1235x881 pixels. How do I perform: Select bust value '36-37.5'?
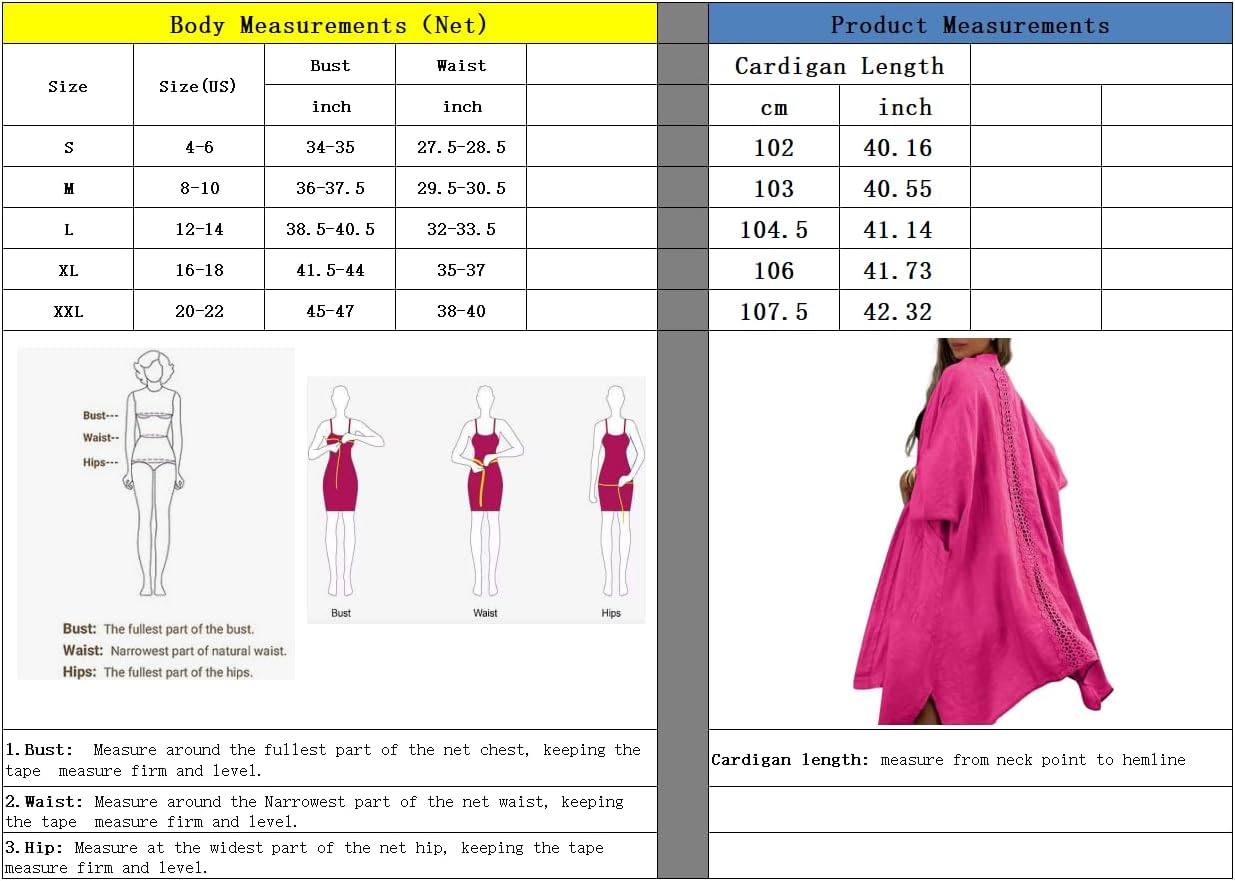coord(330,188)
